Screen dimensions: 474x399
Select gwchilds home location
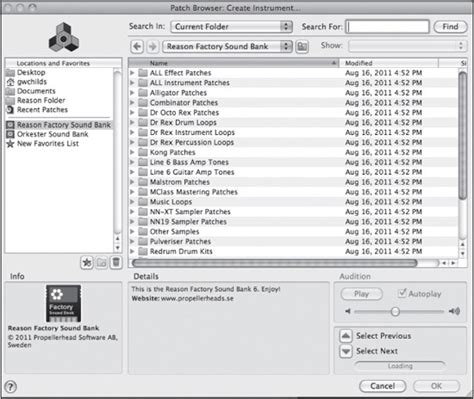32,82
